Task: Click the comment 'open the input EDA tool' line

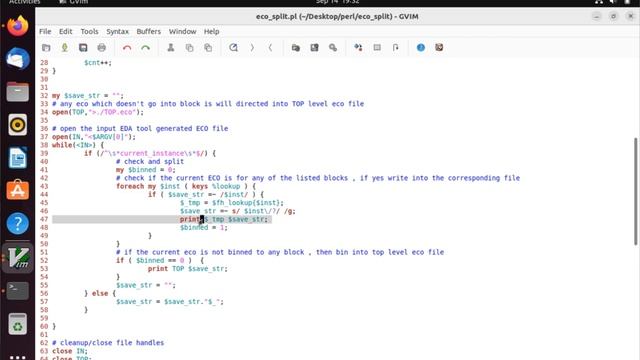Action: 140,129
